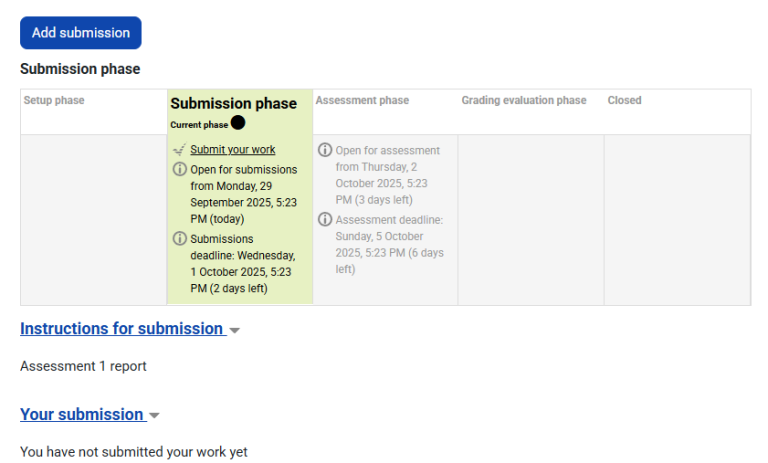Click the info icon beside Open for assessment
The image size is (768, 463).
[325, 151]
